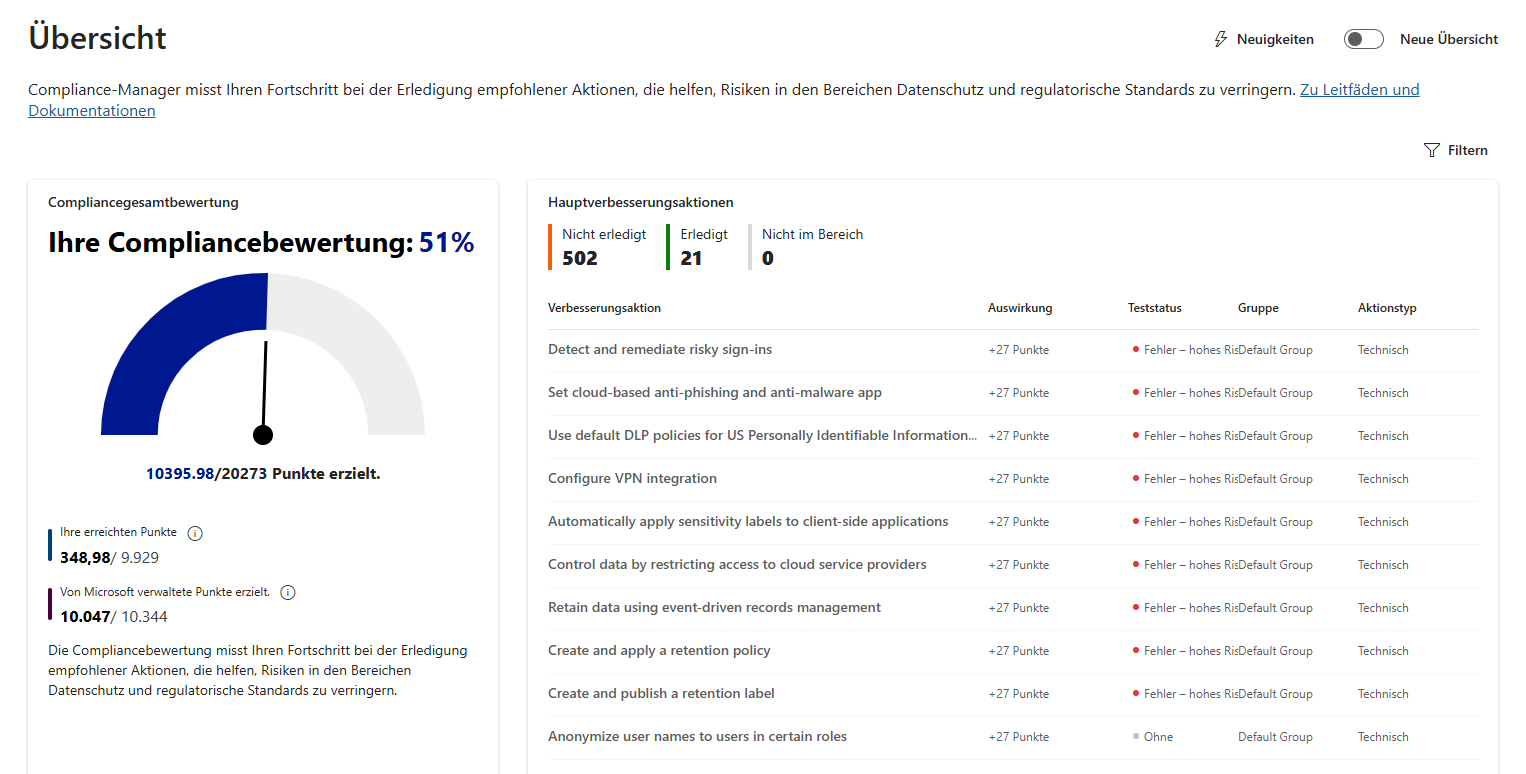Open Create and apply a retention policy

(659, 650)
